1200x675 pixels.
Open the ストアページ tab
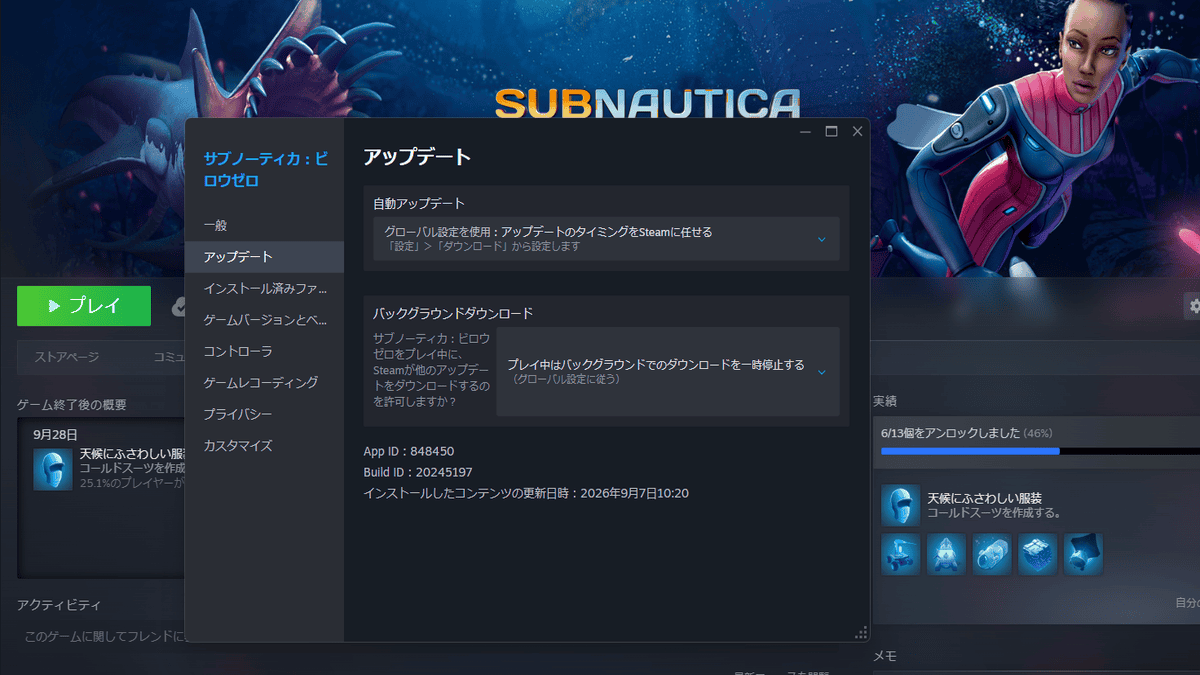pyautogui.click(x=66, y=357)
